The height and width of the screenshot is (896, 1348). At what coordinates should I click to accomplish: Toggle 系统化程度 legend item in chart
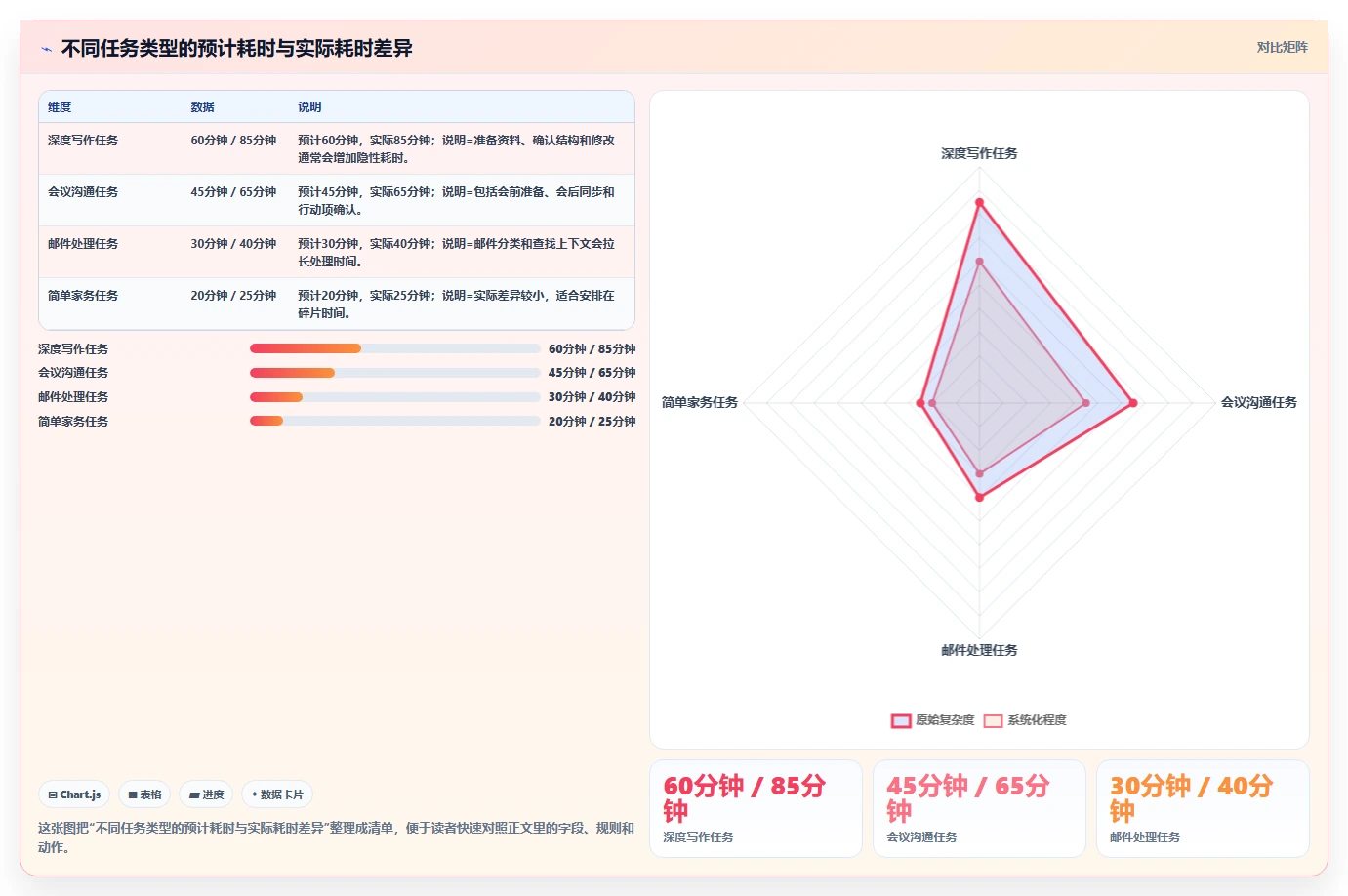click(x=1025, y=720)
